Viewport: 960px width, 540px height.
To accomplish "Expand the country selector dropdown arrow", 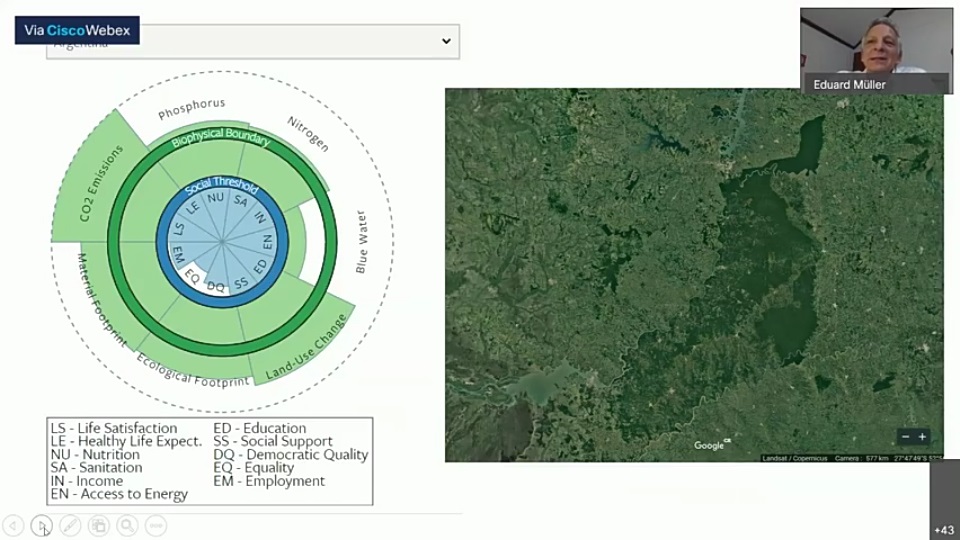I will coord(446,41).
